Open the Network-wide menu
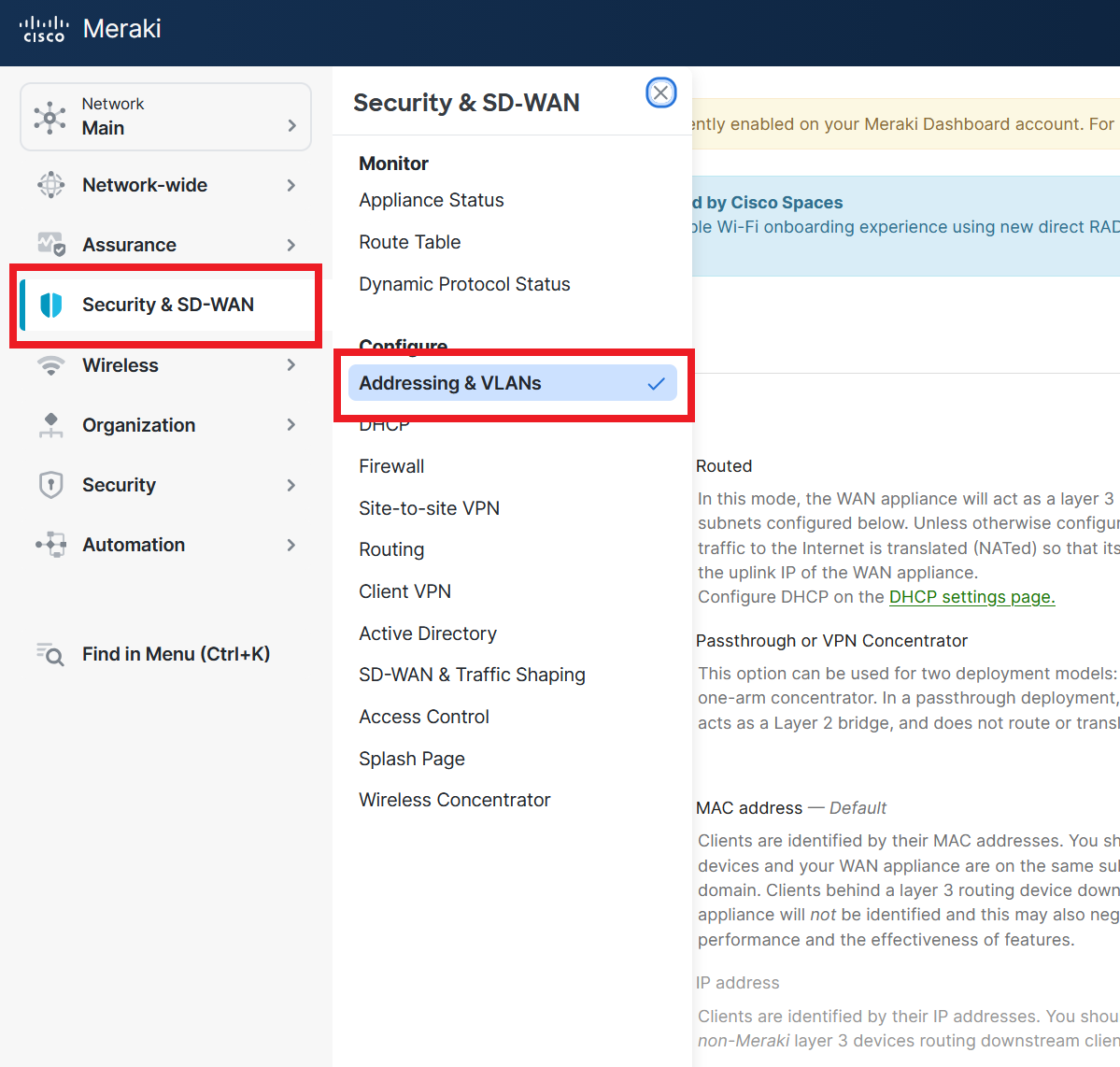Image resolution: width=1120 pixels, height=1067 pixels. (x=165, y=185)
